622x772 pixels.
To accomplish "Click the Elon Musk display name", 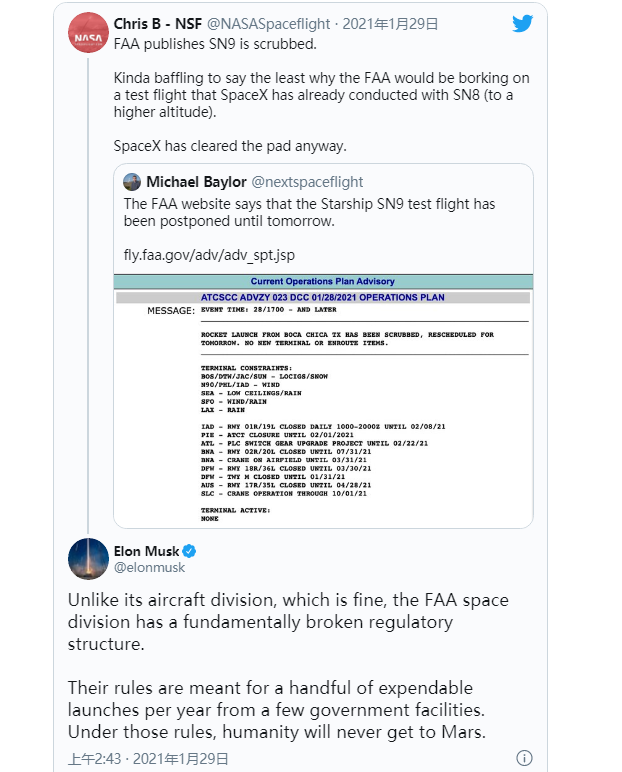I will (x=146, y=551).
